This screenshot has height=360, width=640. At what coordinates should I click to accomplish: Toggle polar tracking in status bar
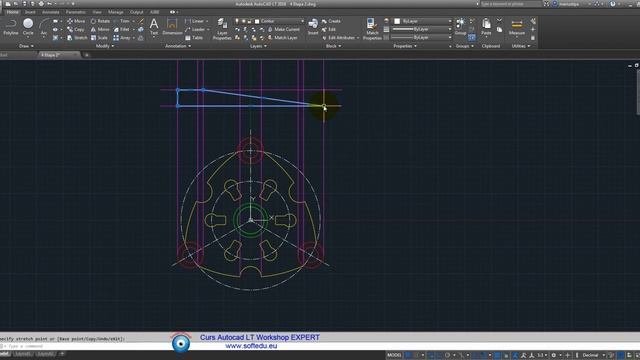448,355
